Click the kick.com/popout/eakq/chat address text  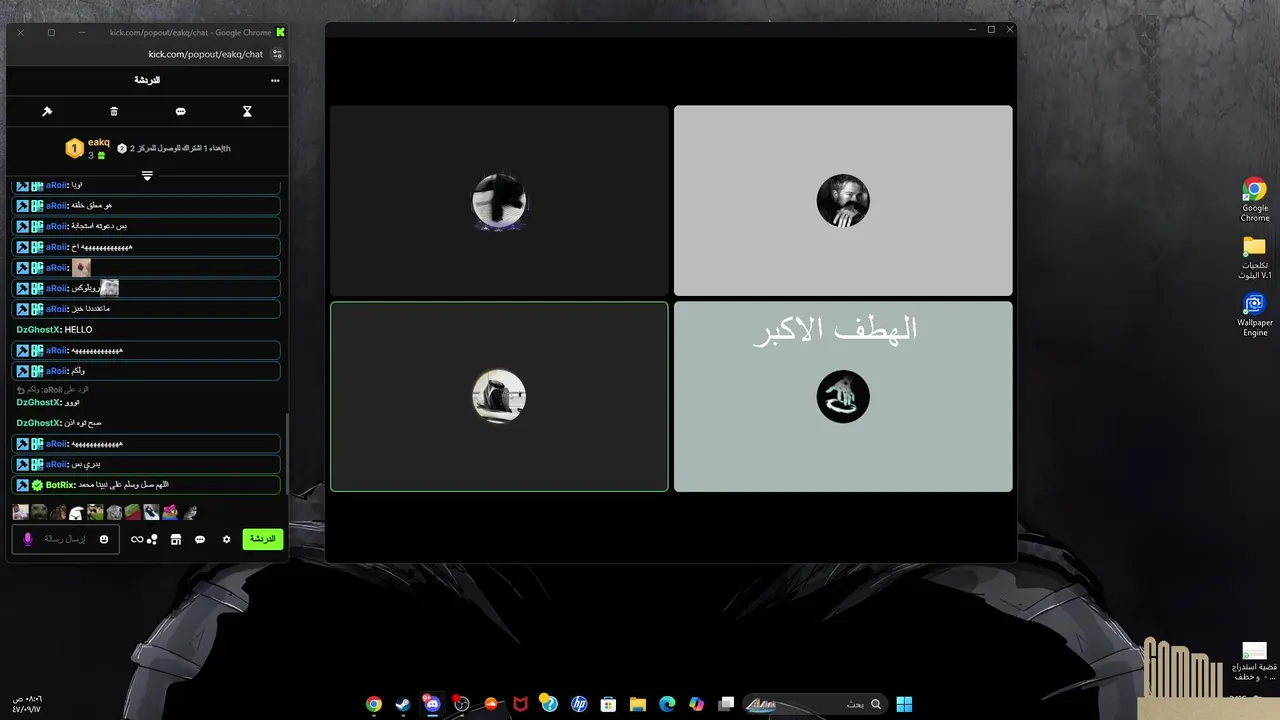point(206,54)
